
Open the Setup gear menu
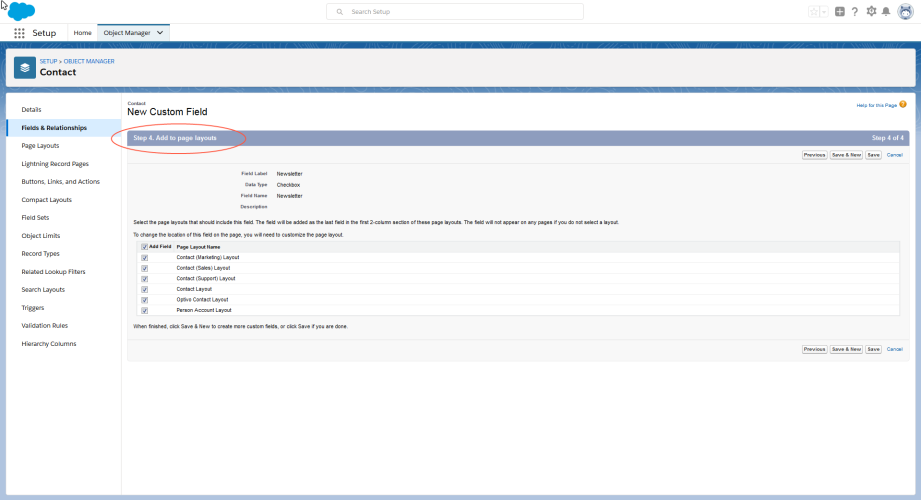(871, 12)
